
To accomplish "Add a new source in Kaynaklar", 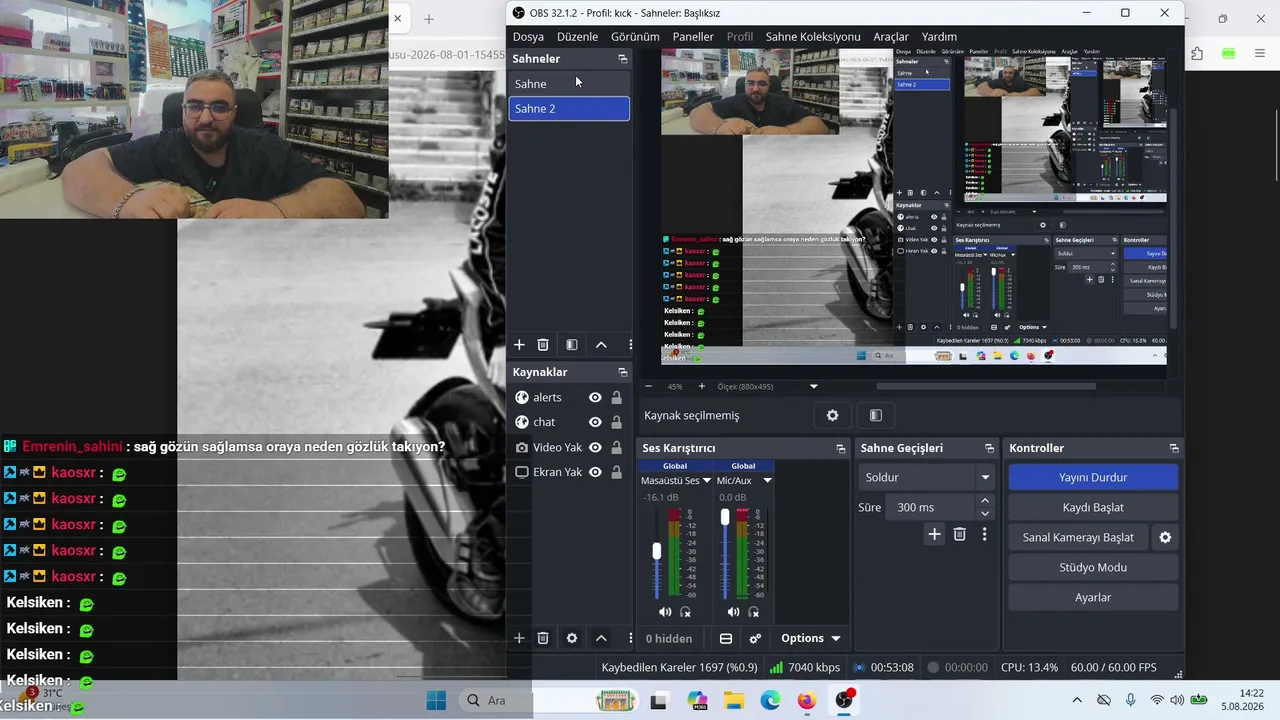I will point(519,638).
